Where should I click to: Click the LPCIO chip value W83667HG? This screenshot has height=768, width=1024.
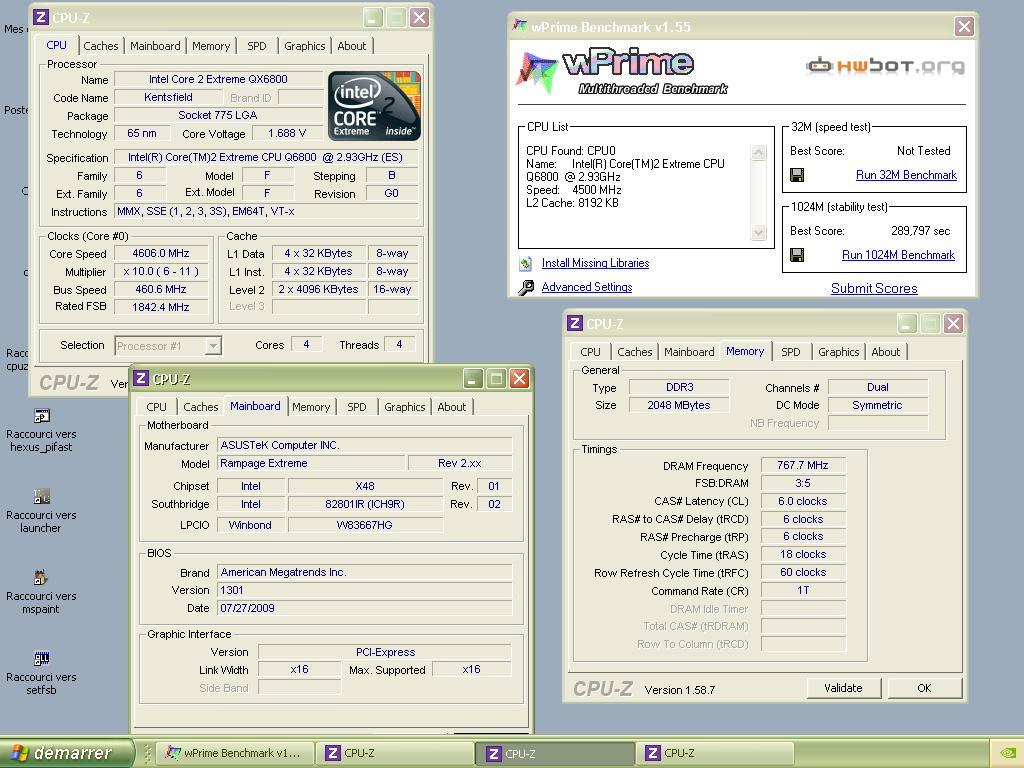click(x=364, y=525)
